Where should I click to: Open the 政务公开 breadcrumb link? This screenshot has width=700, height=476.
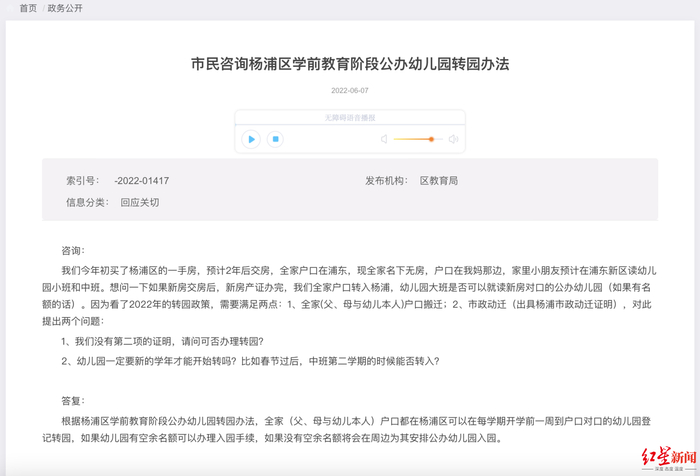(65, 8)
